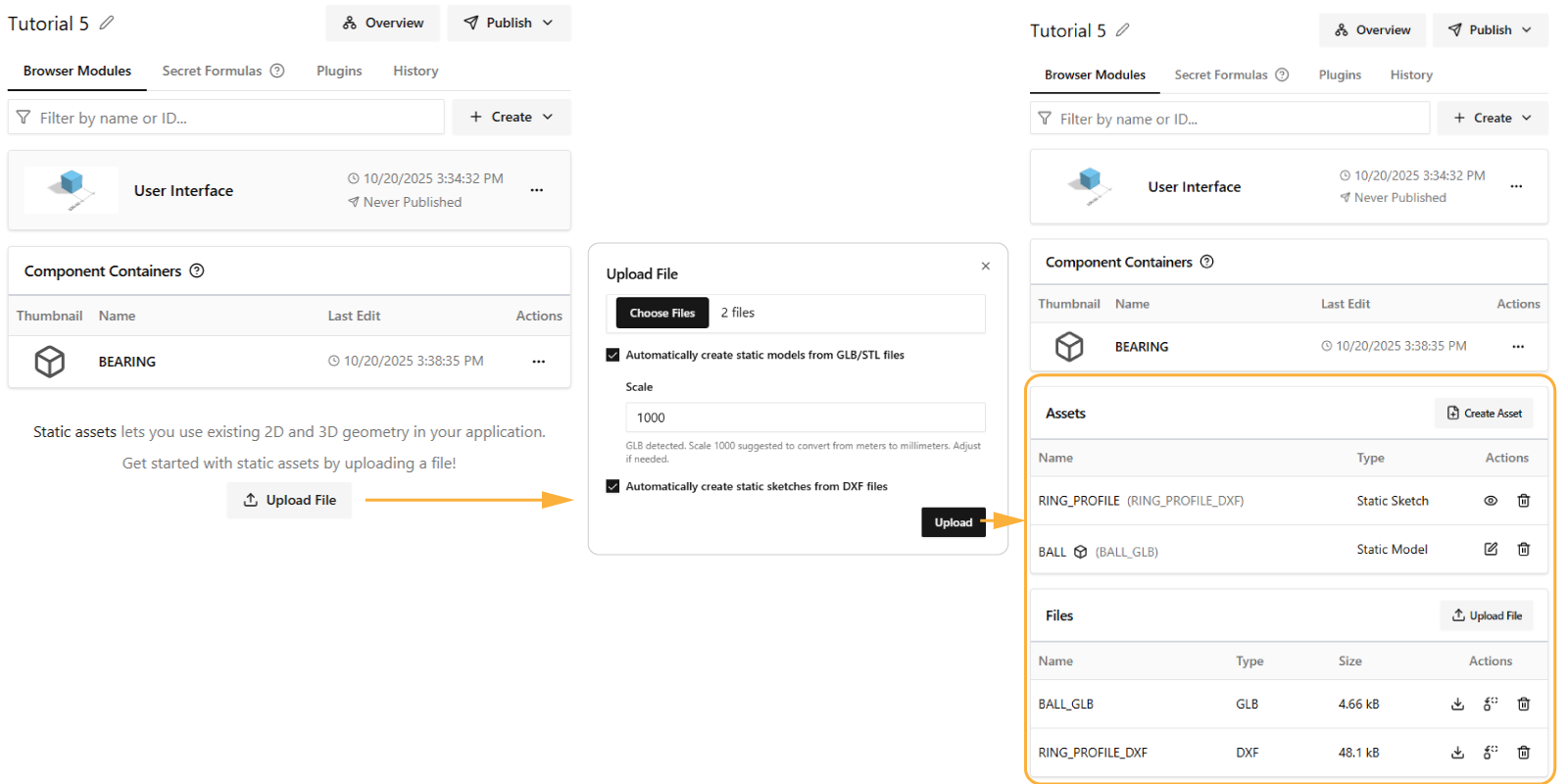This screenshot has width=1568, height=784.
Task: Click the Create Asset button
Action: [1484, 414]
